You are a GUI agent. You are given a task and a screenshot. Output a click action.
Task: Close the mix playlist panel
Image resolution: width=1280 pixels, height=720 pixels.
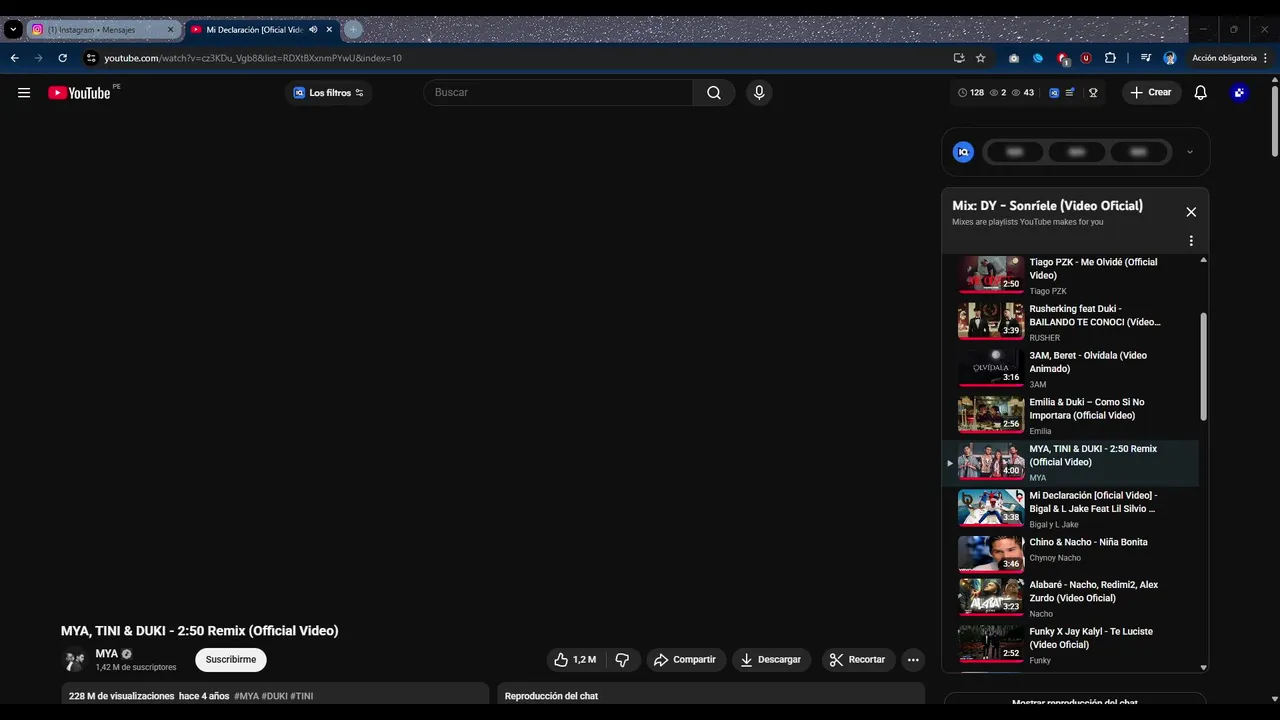[1191, 212]
